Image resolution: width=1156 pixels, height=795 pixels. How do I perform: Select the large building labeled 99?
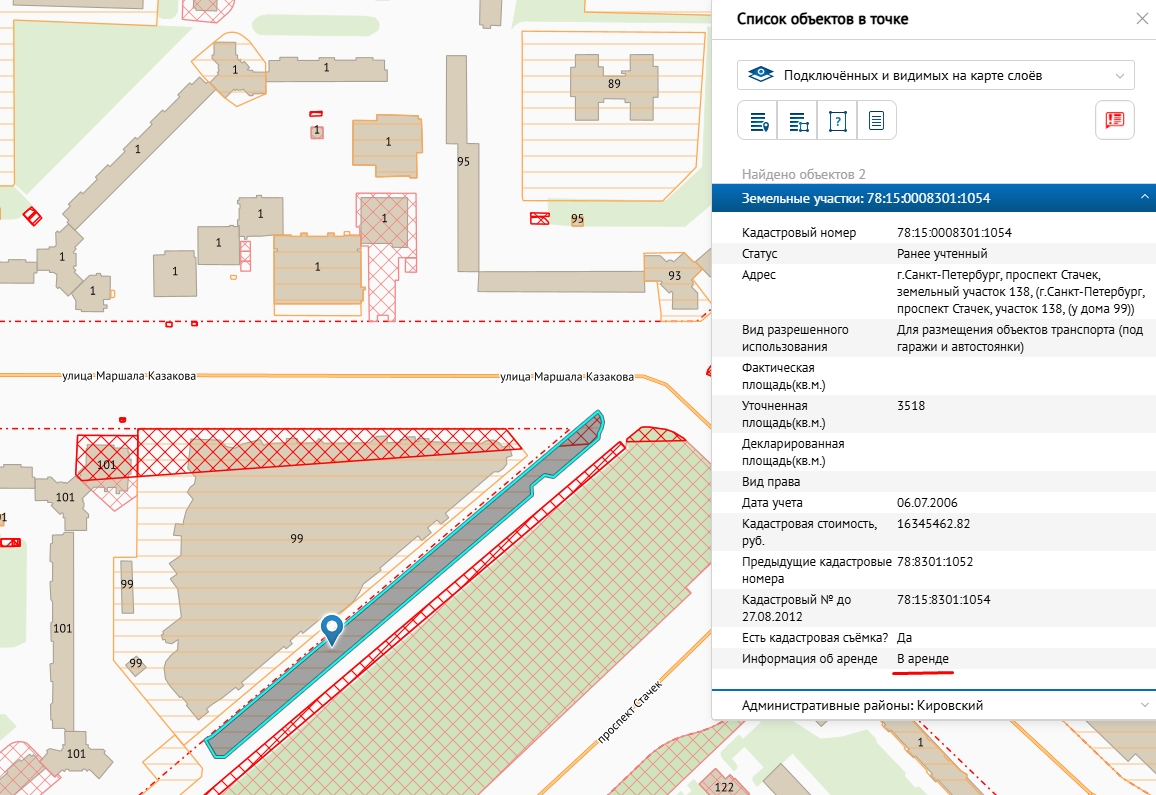click(296, 539)
